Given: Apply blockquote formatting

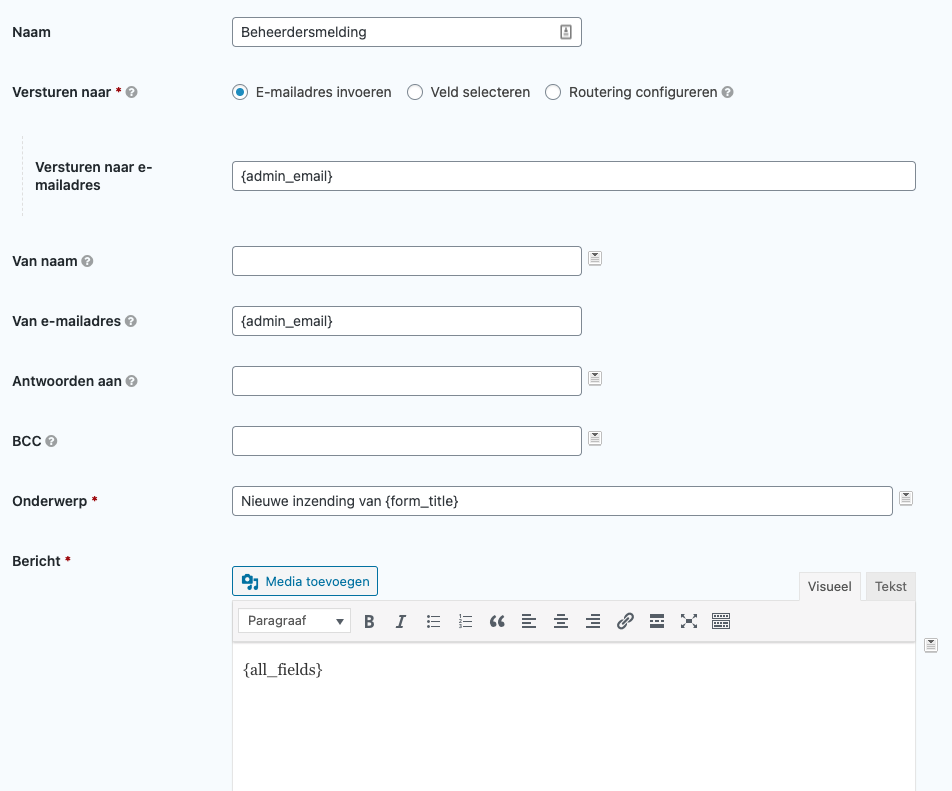Looking at the screenshot, I should pyautogui.click(x=497, y=621).
